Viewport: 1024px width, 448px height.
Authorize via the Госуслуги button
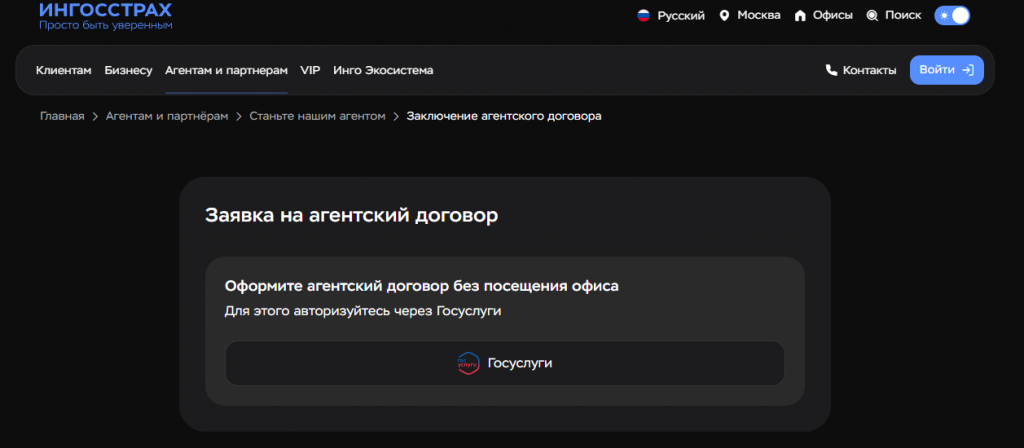505,363
